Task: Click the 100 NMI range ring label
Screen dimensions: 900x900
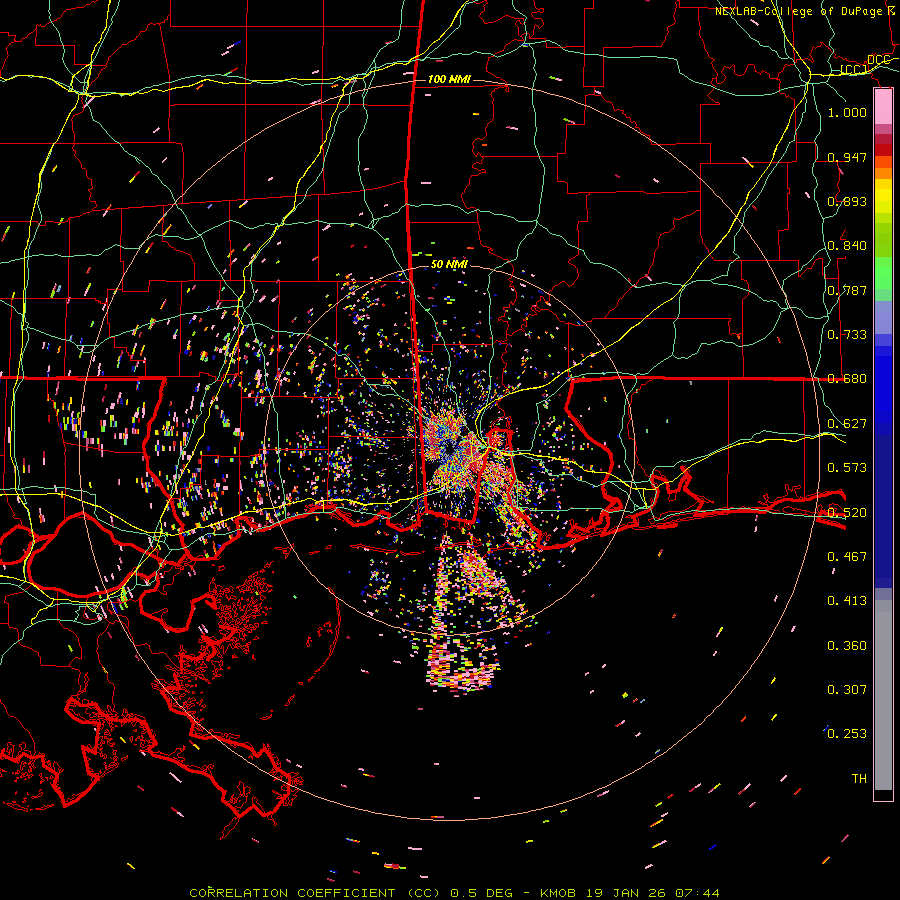Action: [449, 79]
